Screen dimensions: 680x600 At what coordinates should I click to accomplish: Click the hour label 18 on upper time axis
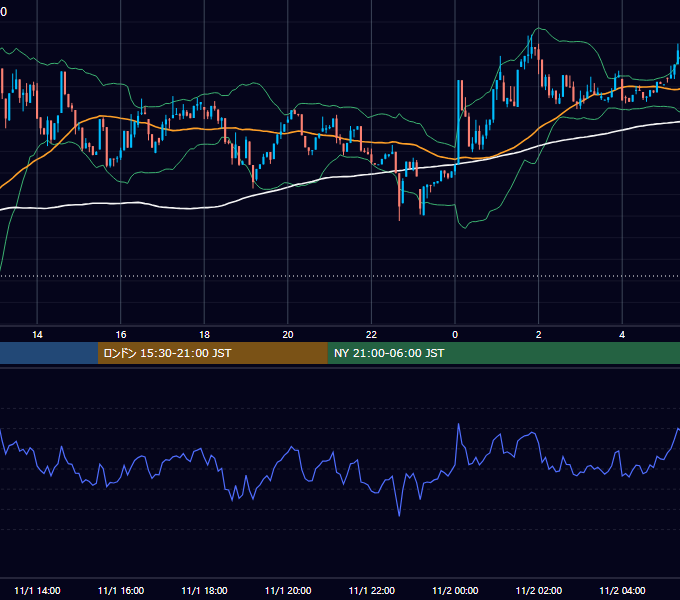204,335
